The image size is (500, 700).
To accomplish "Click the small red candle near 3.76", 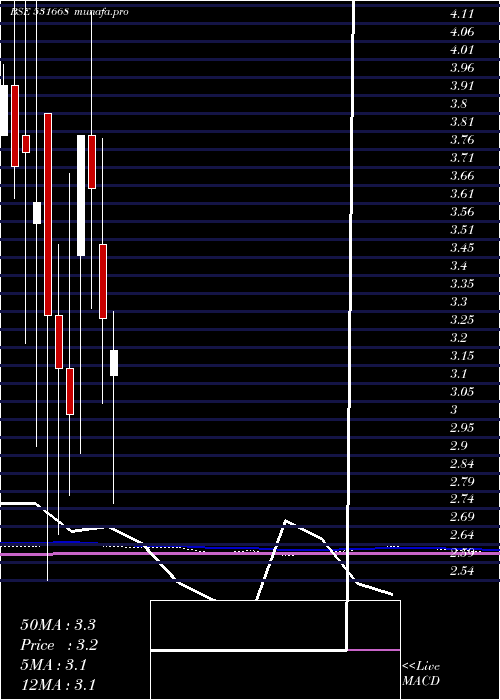I will point(26,144).
